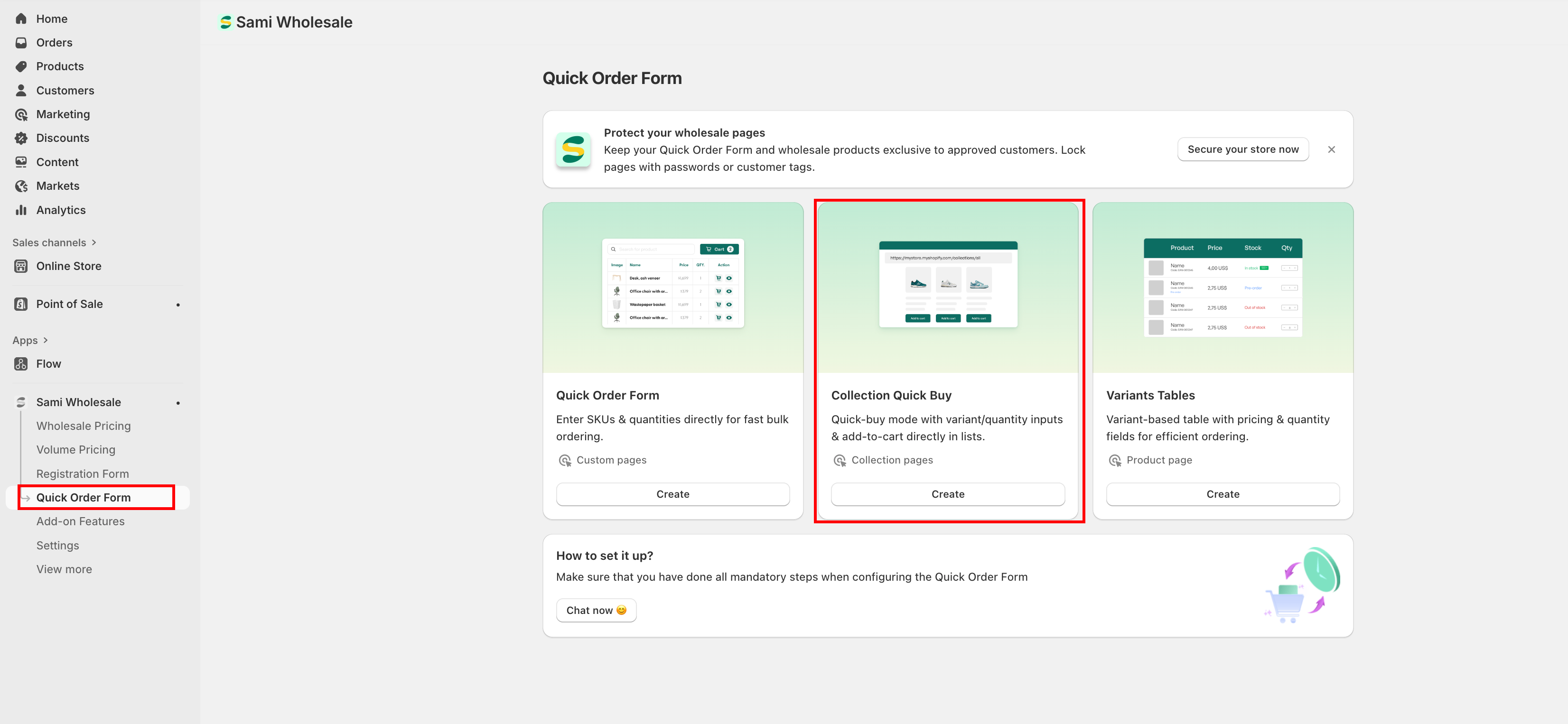Open Orders via its inbox icon
This screenshot has height=724, width=1568.
pos(21,43)
